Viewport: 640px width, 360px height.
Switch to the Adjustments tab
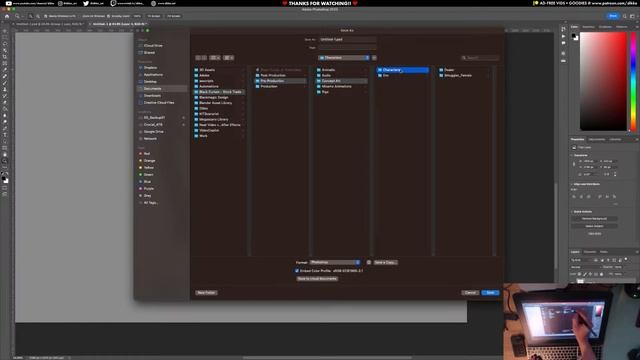597,139
